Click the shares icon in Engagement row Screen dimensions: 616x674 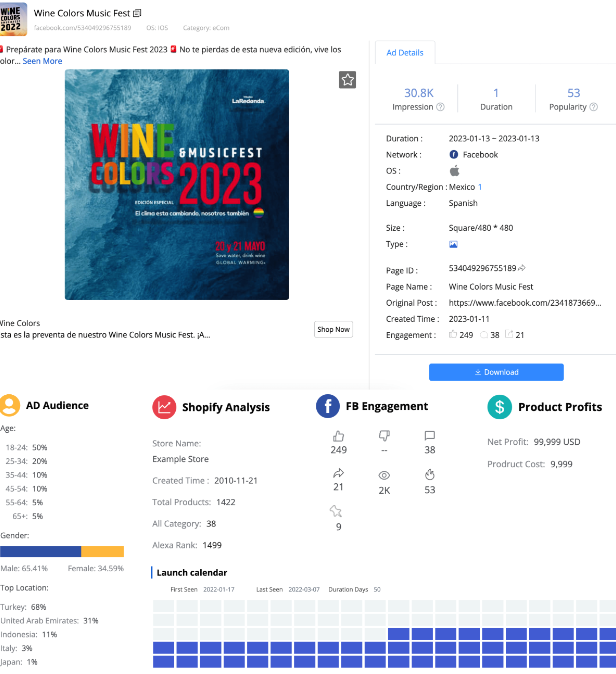509,334
